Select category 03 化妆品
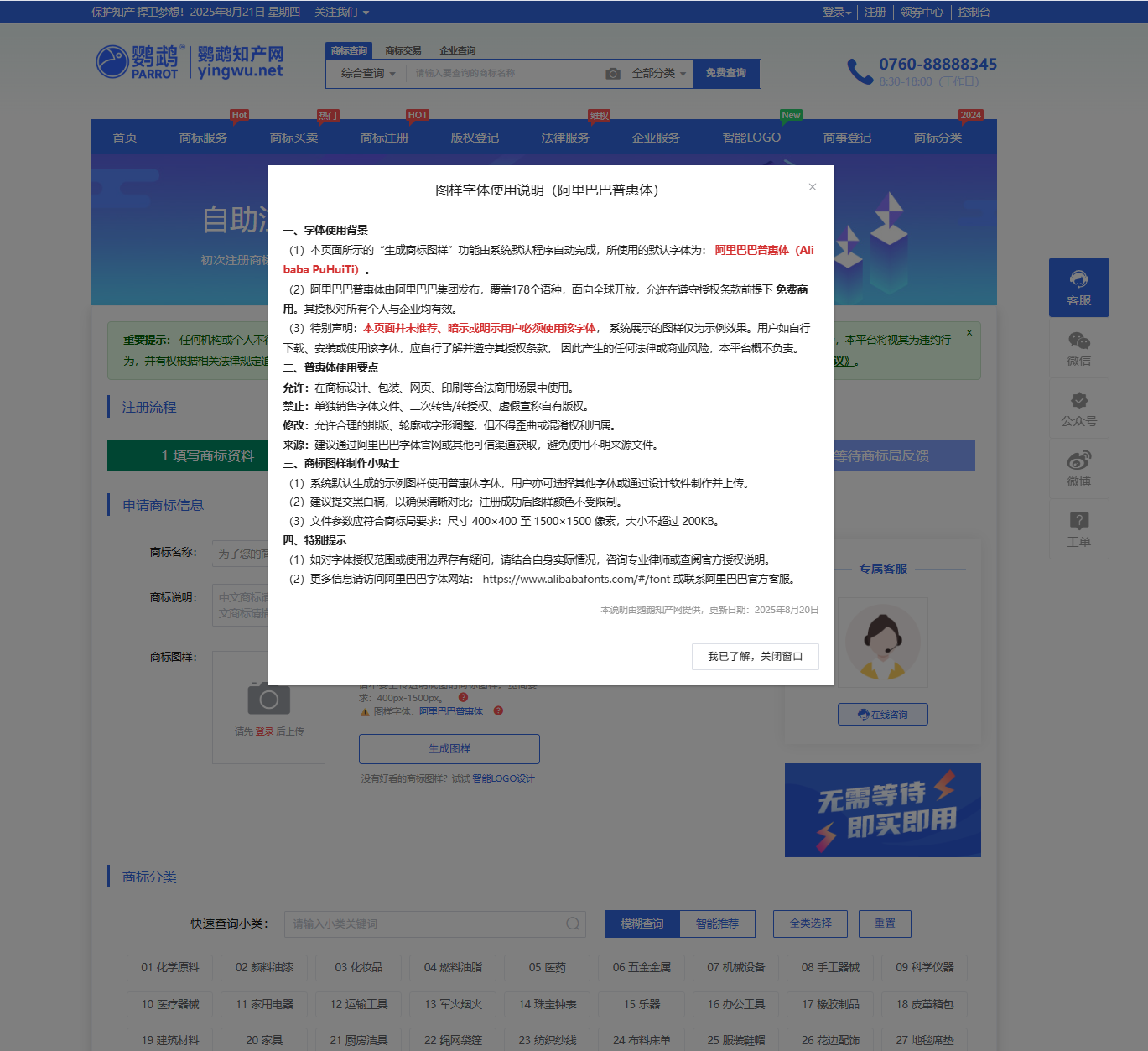Image resolution: width=1148 pixels, height=1051 pixels. click(x=359, y=967)
